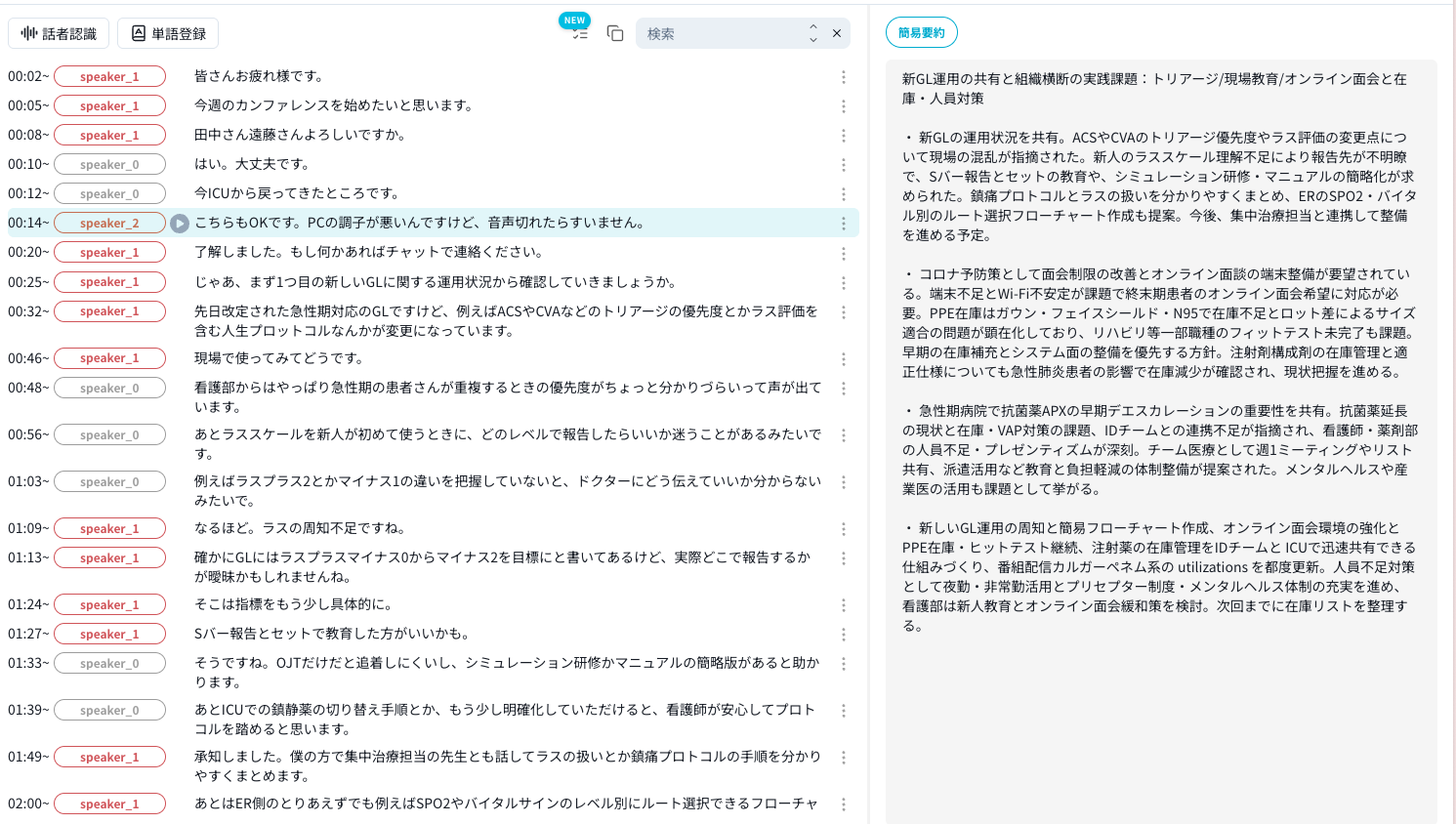Jump to previous result via up chevron
The image size is (1456, 824).
[x=811, y=27]
